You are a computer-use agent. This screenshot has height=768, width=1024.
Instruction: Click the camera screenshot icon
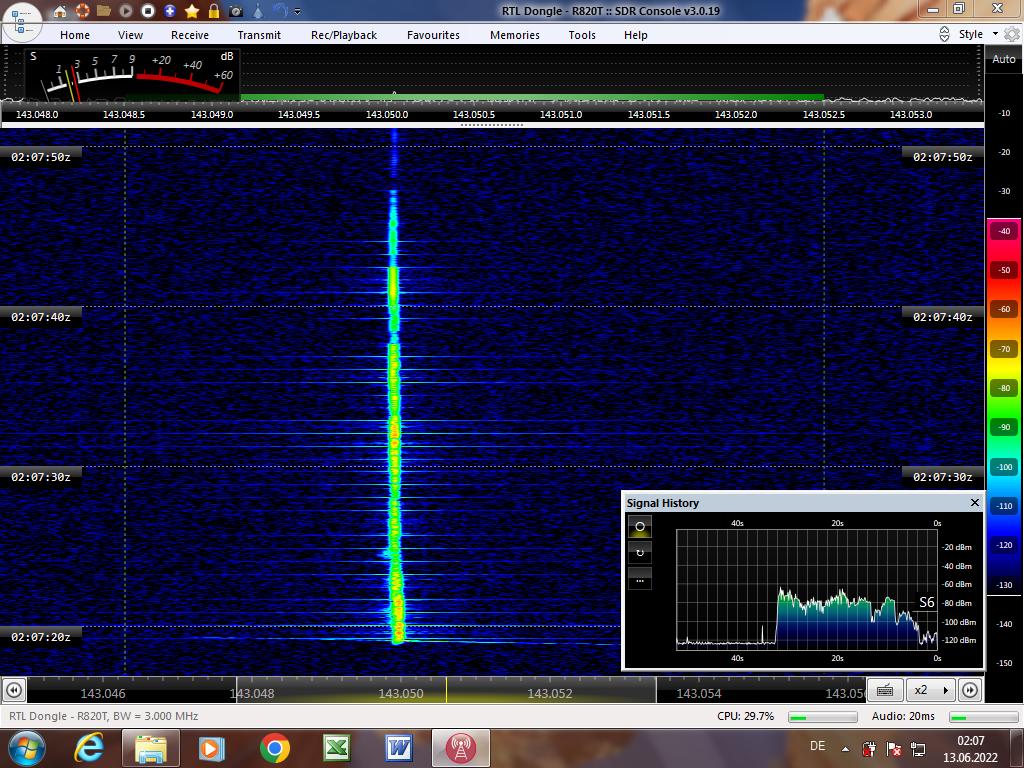point(236,11)
